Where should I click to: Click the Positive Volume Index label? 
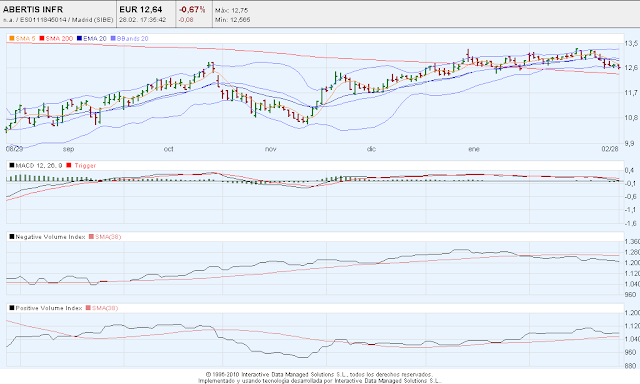click(49, 308)
